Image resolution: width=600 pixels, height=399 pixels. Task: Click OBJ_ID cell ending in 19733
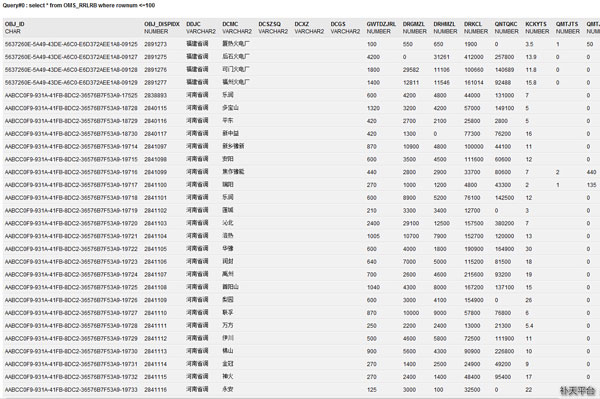(71, 390)
